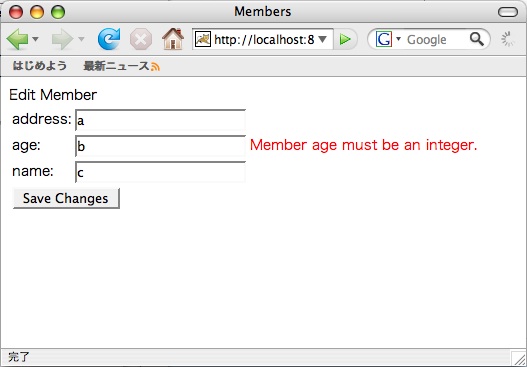Click the site favicon in the address bar
Screen dimensions: 527x367
(x=203, y=39)
